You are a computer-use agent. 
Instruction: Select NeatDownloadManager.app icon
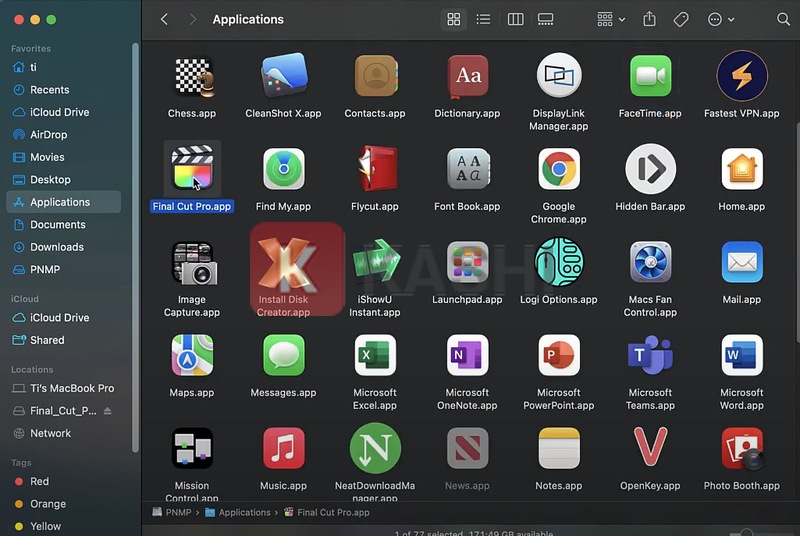pyautogui.click(x=375, y=448)
